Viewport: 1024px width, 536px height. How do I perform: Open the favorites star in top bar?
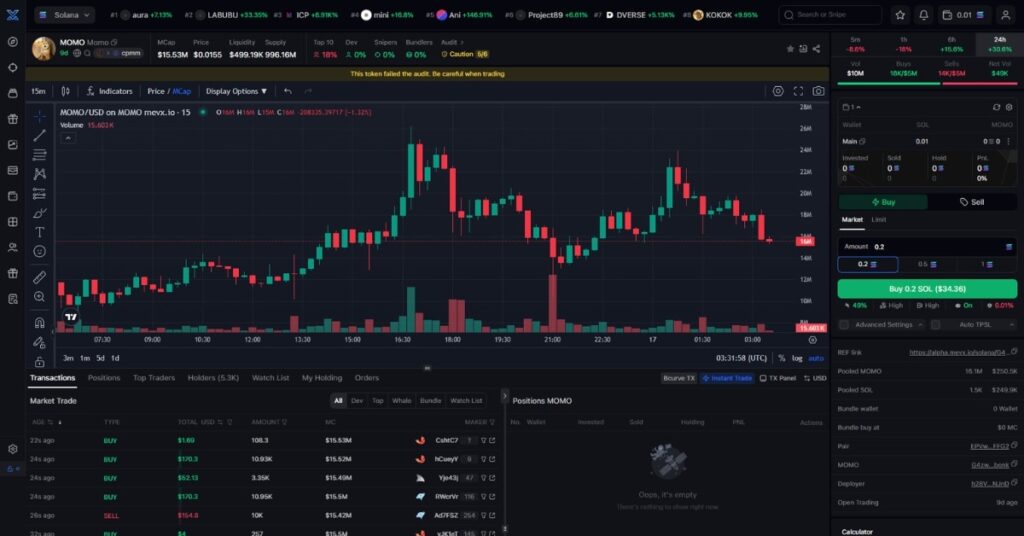coord(900,14)
